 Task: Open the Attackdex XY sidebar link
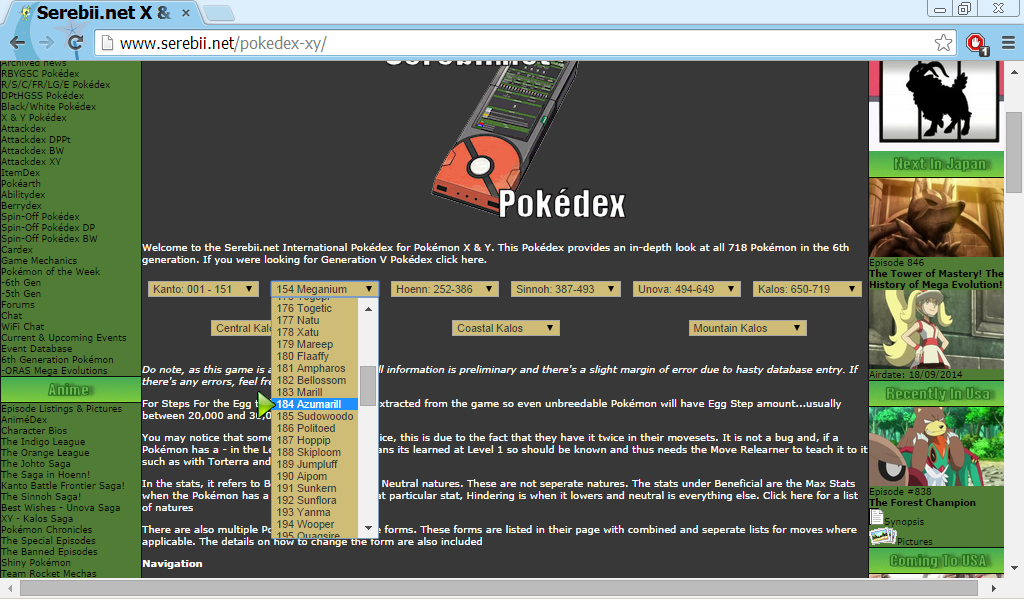tap(31, 161)
